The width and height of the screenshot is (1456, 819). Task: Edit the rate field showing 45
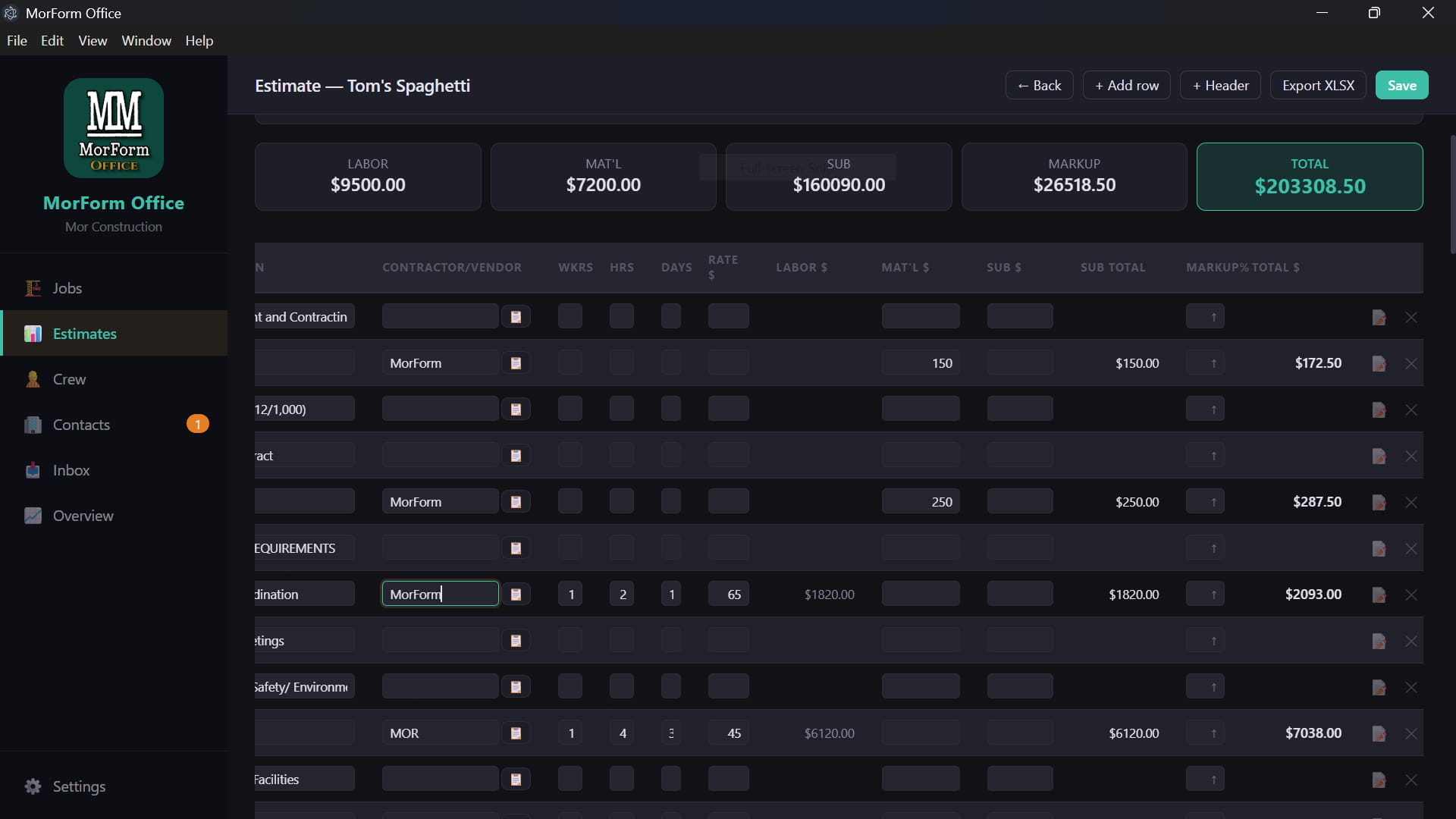tap(728, 733)
